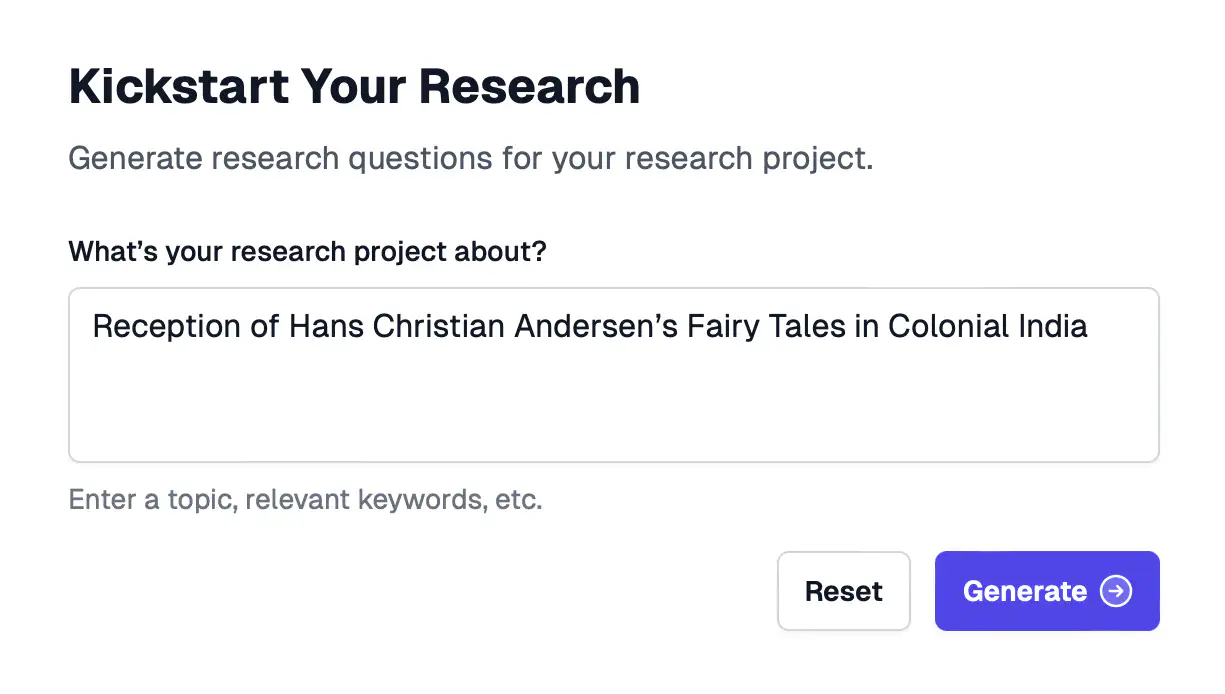Click the "Kickstart Your Research" heading
This screenshot has height=694, width=1225.
pyautogui.click(x=354, y=87)
